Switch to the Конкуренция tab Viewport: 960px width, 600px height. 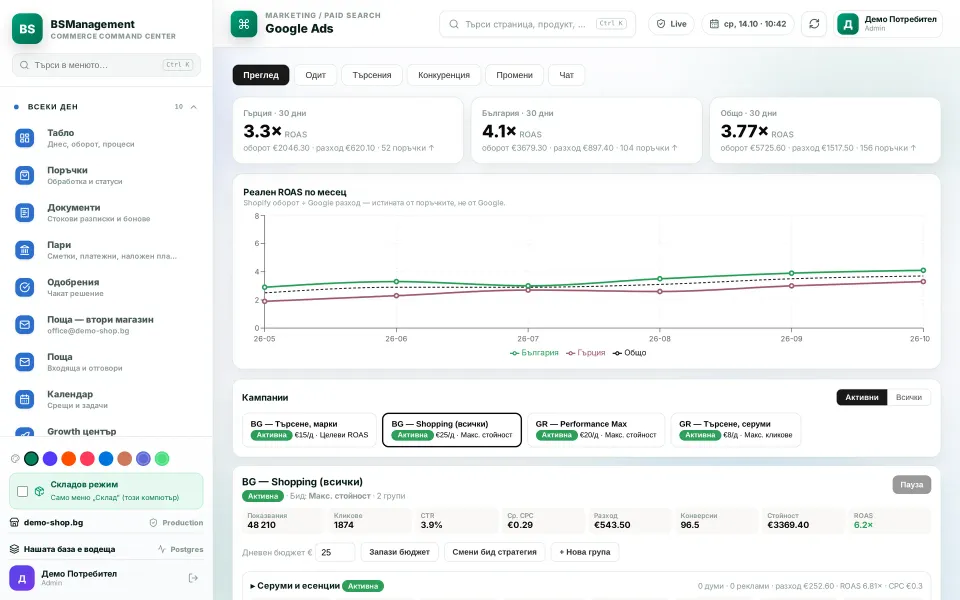444,75
